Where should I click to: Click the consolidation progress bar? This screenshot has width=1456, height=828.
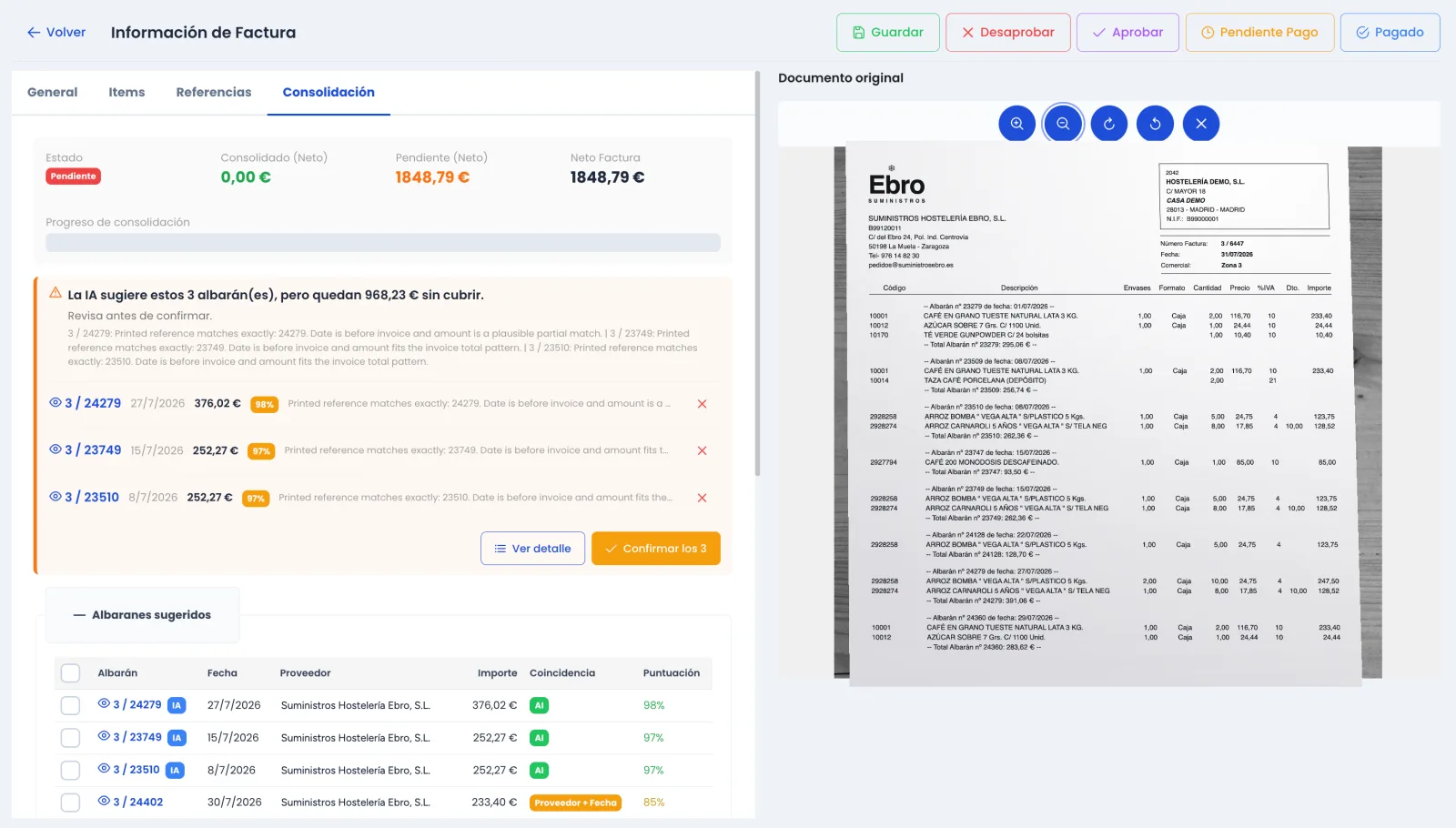coord(383,243)
